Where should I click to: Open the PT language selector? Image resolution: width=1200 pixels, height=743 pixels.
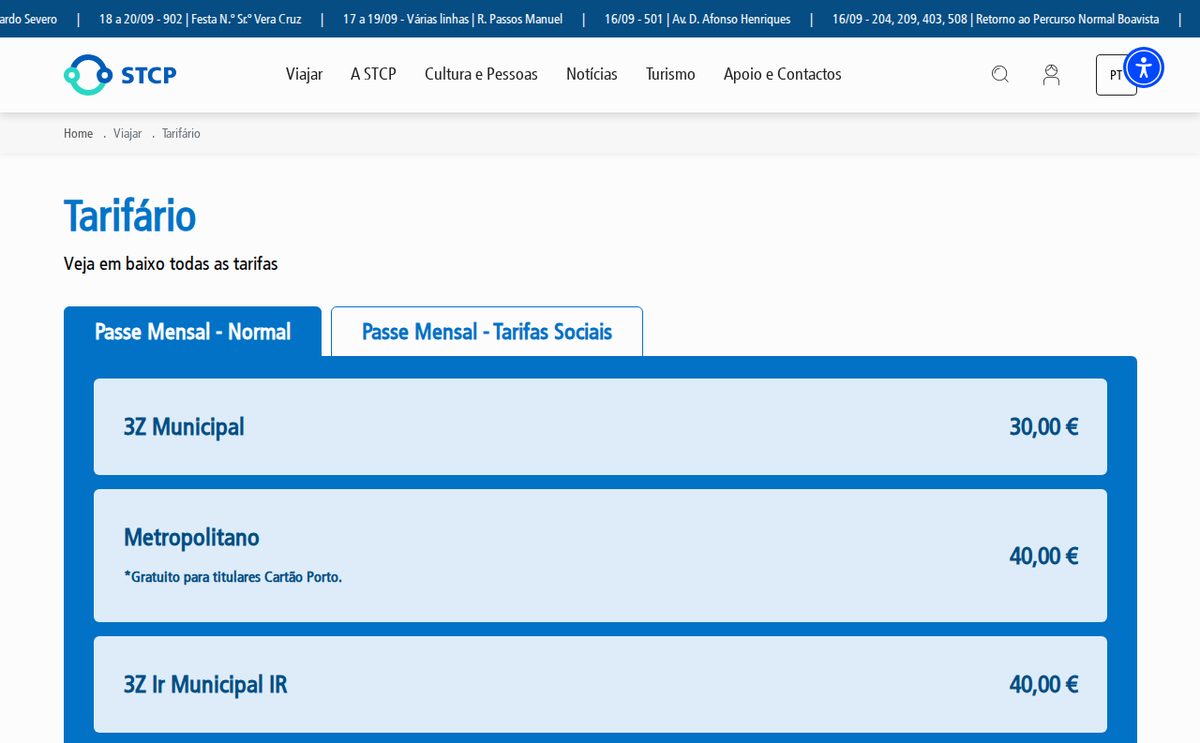[x=1116, y=74]
